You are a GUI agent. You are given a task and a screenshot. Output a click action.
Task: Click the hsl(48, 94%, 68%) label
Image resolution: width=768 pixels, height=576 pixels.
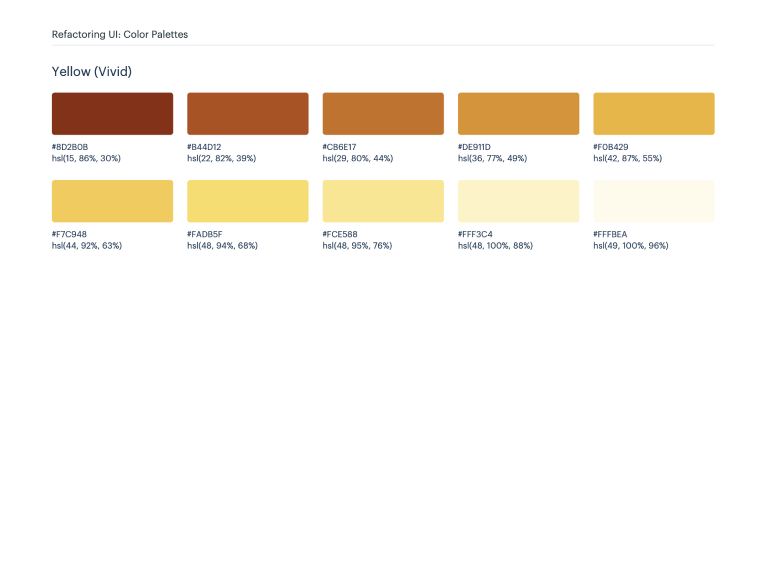(x=222, y=245)
